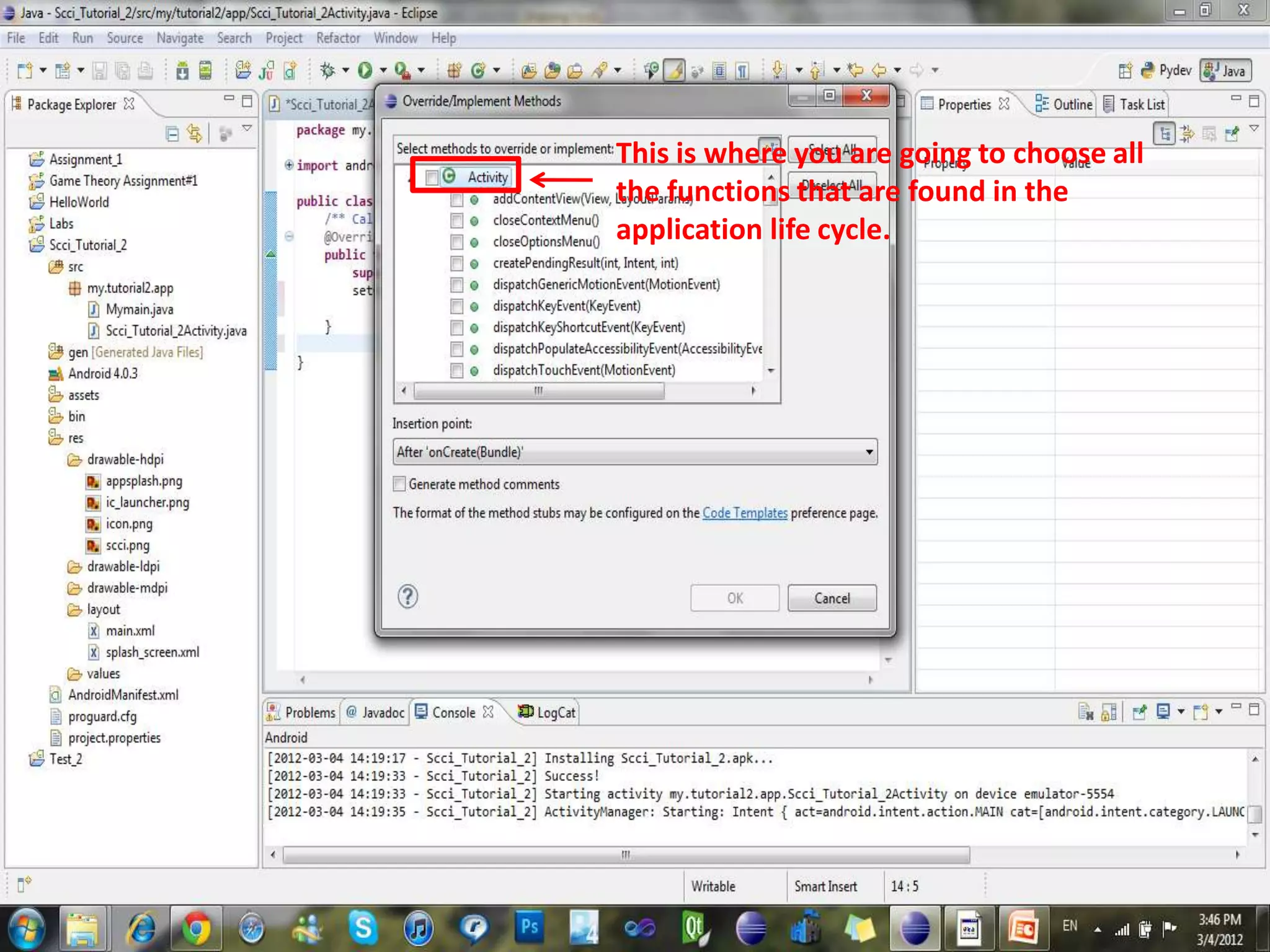Click the New file toolbar icon
The image size is (1270, 952).
pyautogui.click(x=25, y=71)
